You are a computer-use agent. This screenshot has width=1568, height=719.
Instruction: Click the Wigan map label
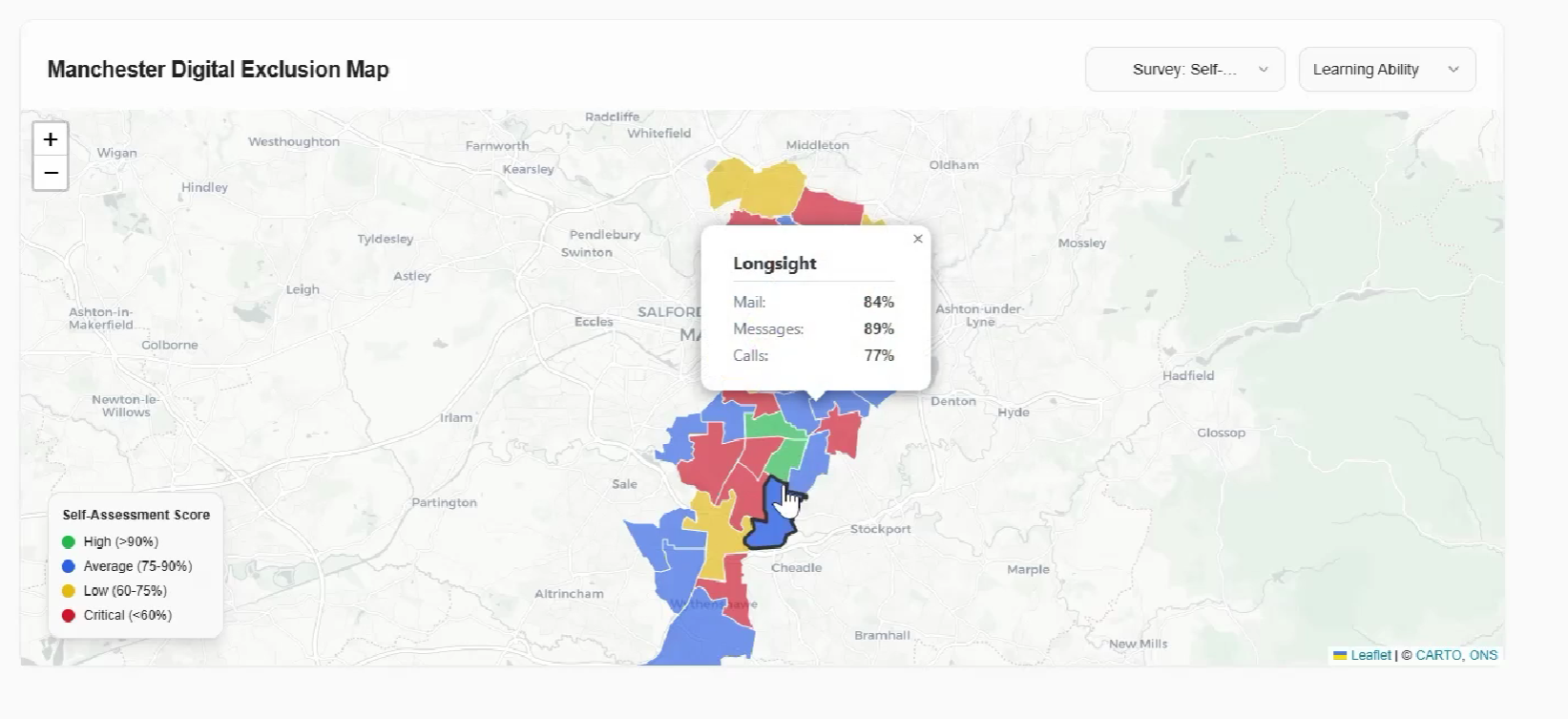pyautogui.click(x=116, y=153)
